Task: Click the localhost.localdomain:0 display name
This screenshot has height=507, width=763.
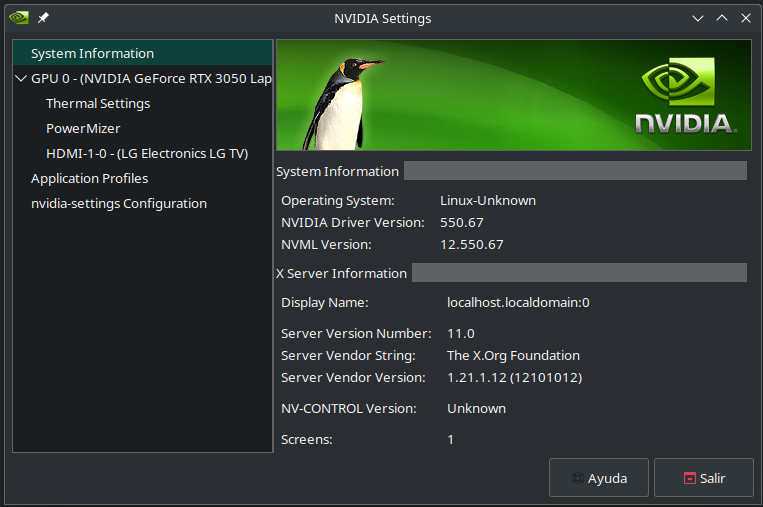Action: 518,302
